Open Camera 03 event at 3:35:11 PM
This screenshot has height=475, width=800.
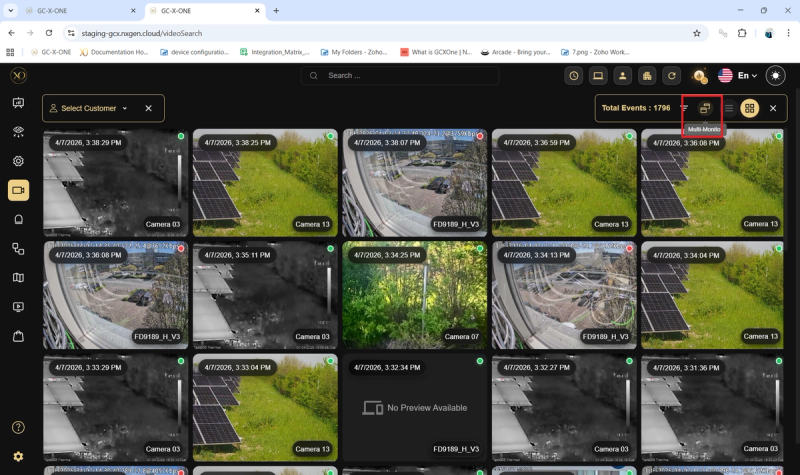(x=265, y=295)
